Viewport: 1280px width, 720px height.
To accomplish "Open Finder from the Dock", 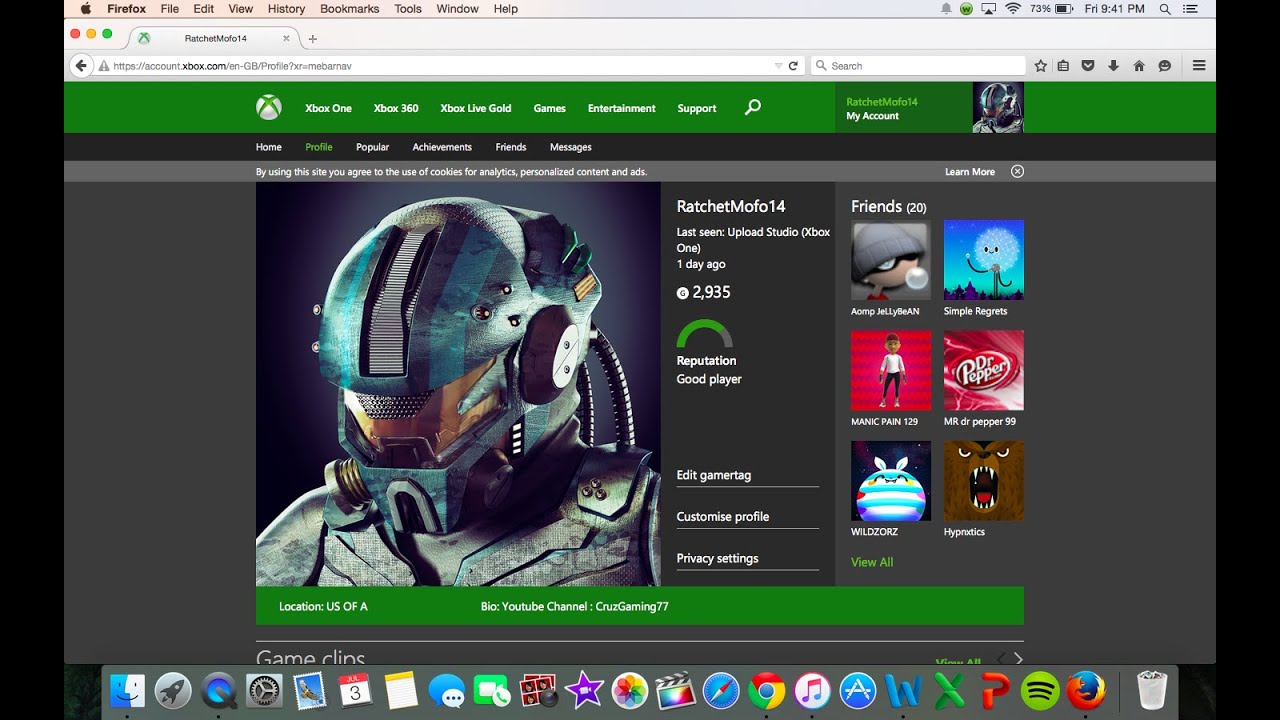I will 128,691.
